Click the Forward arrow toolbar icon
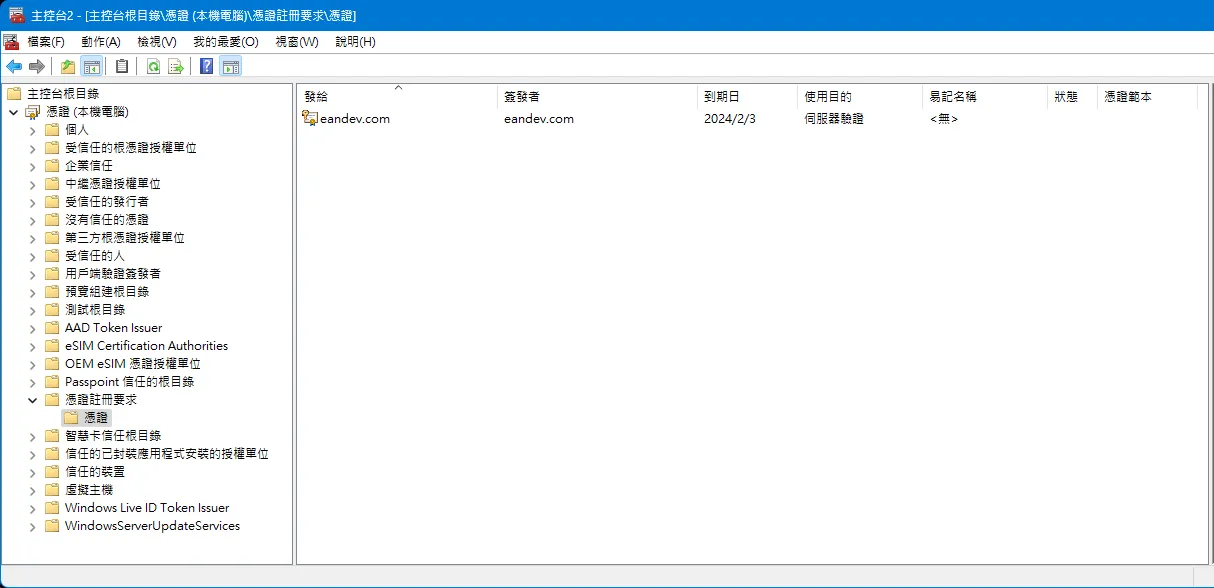Image resolution: width=1214 pixels, height=588 pixels. tap(37, 67)
